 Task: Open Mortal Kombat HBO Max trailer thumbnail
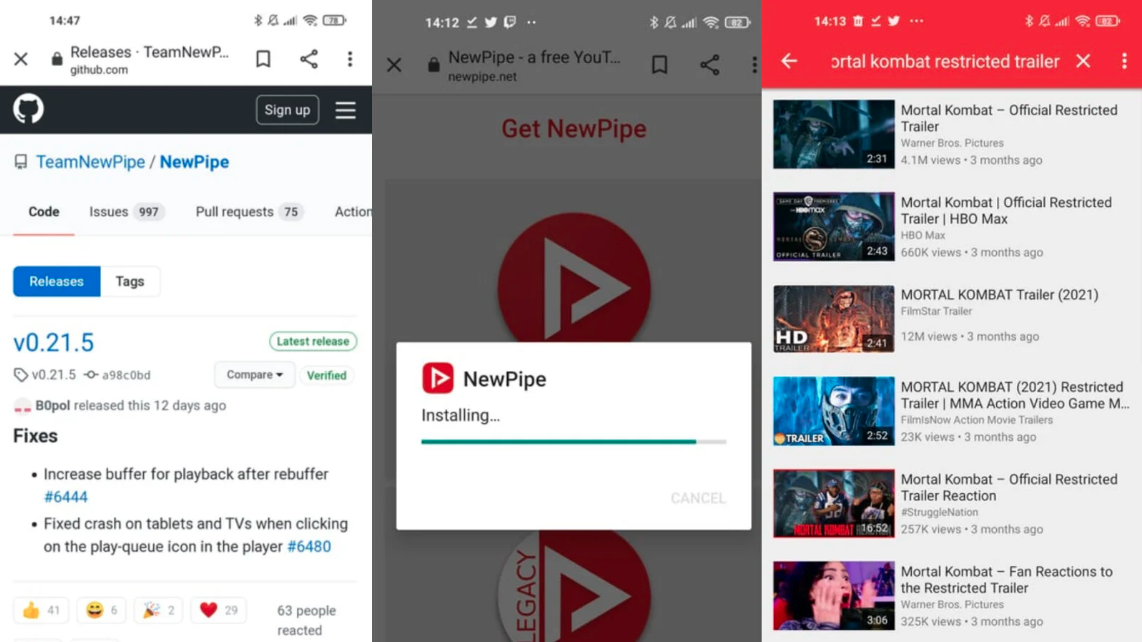(833, 227)
